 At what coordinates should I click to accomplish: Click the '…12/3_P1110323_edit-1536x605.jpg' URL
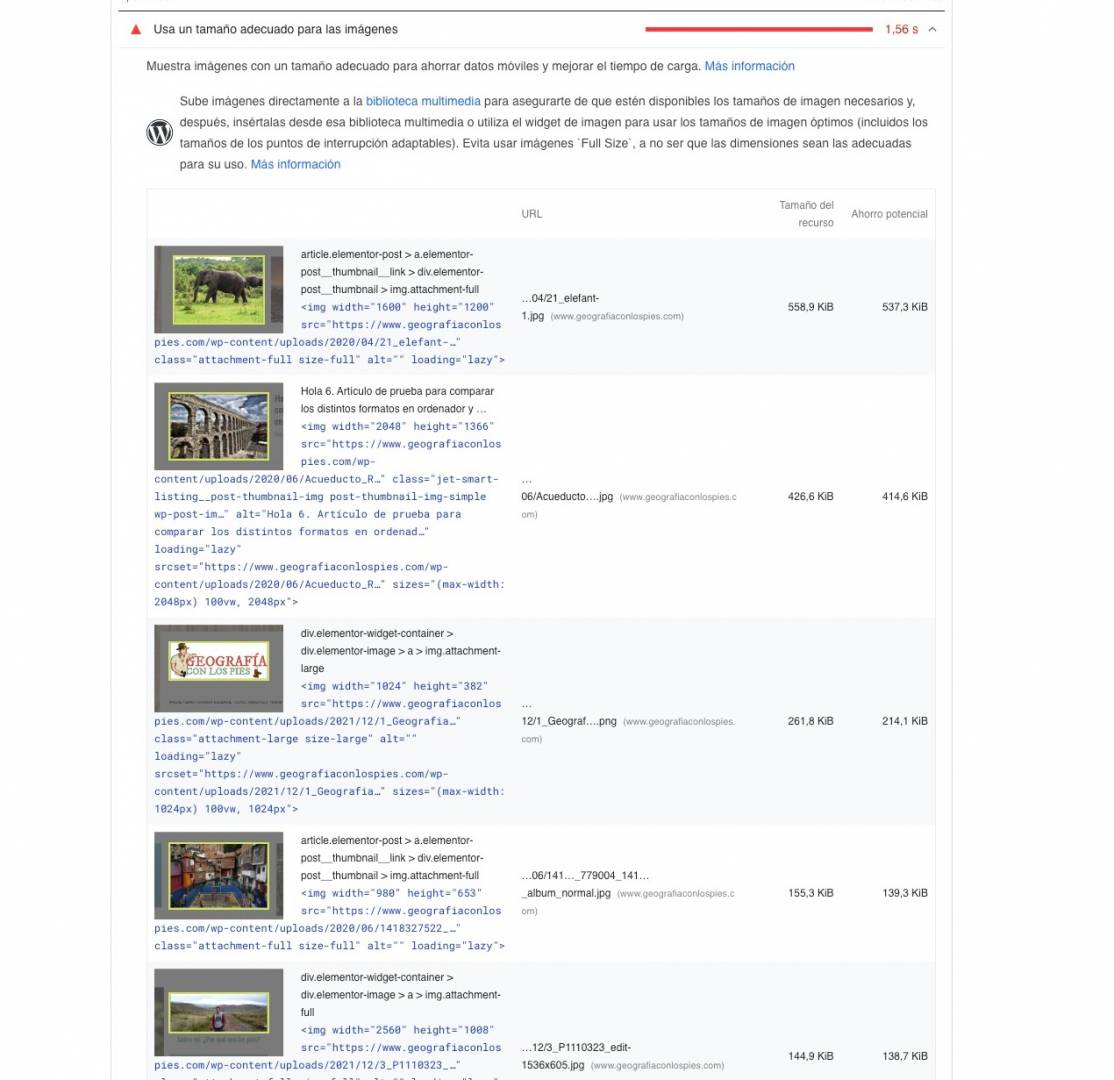[x=575, y=1057]
